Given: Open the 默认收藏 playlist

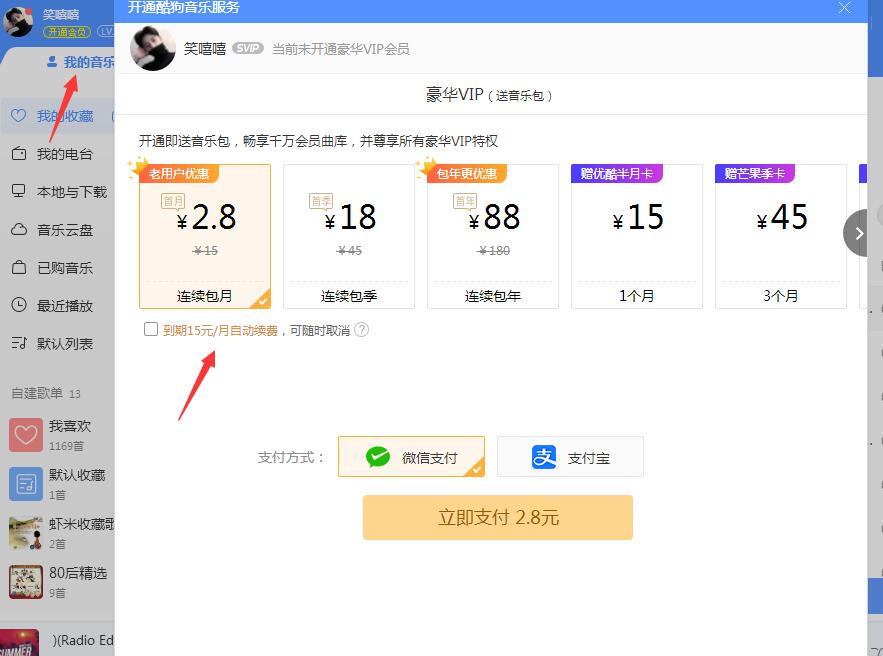Looking at the screenshot, I should [x=58, y=484].
